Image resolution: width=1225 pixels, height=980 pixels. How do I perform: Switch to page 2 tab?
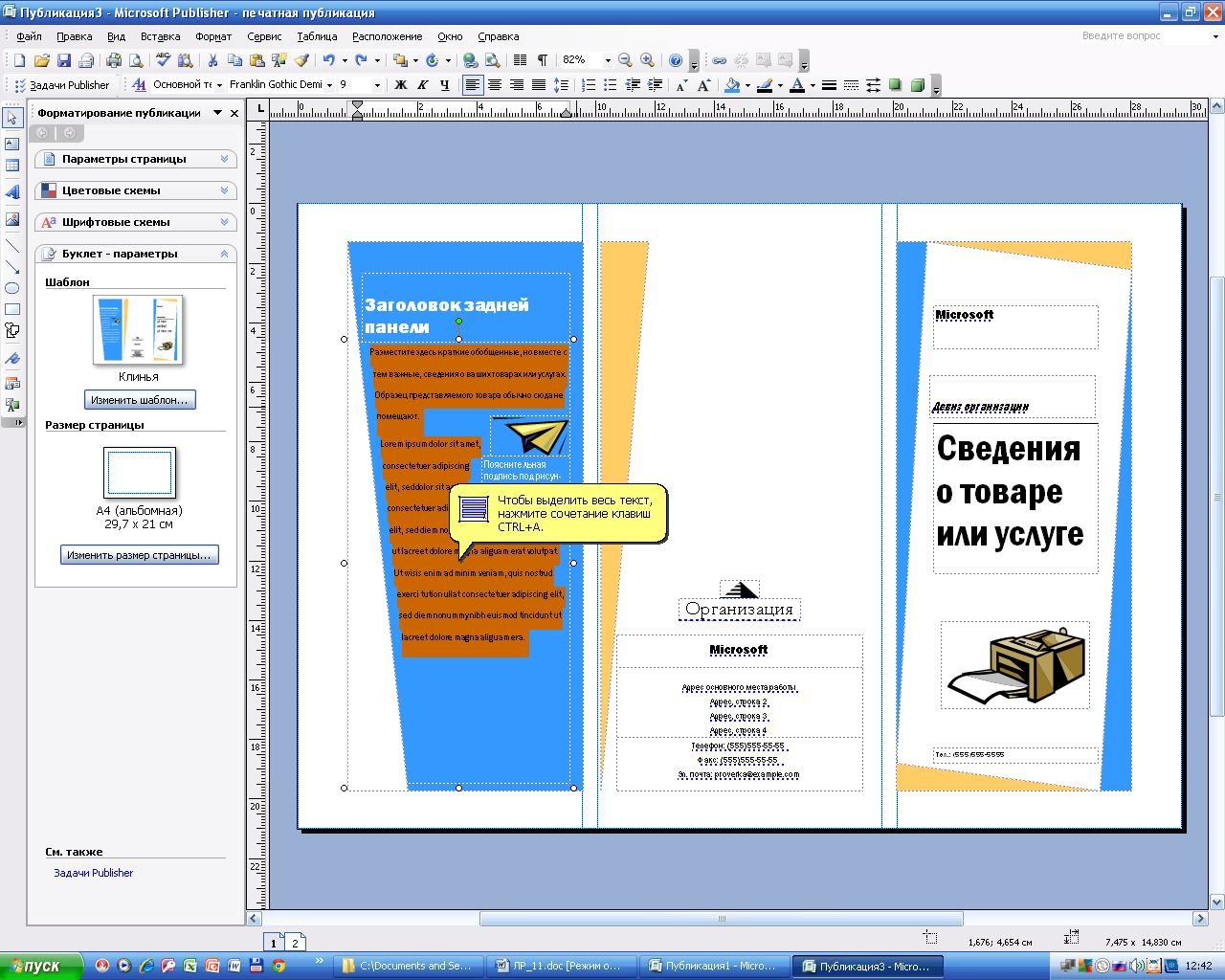[295, 943]
